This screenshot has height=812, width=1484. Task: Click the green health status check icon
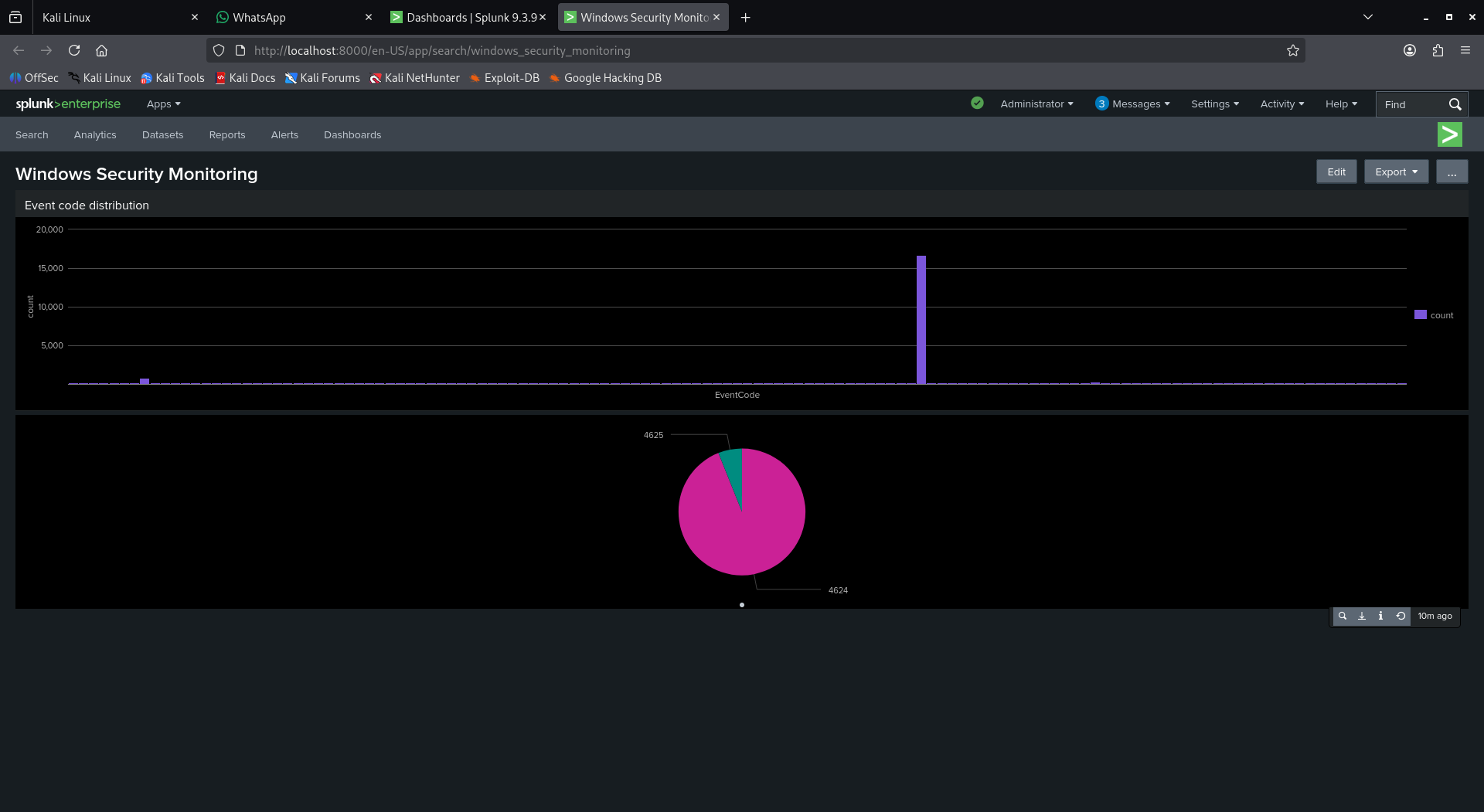977,104
